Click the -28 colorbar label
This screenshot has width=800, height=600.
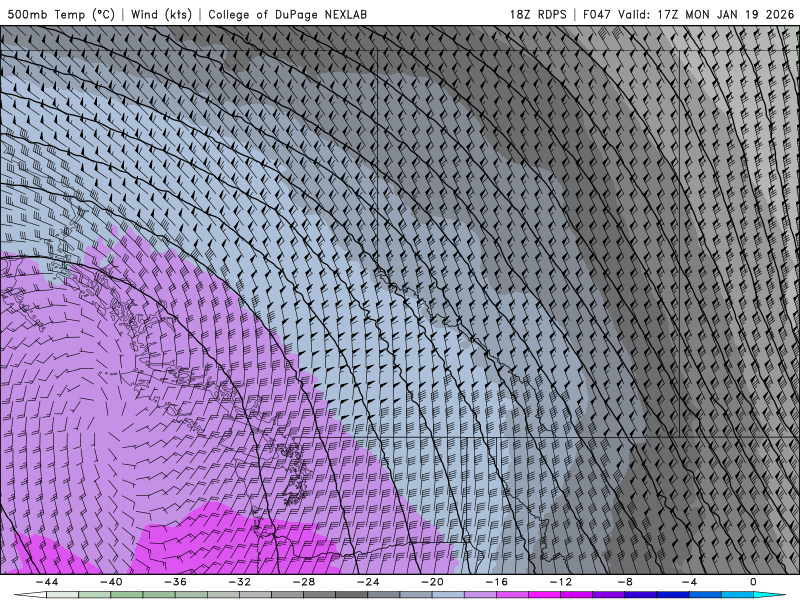304,582
